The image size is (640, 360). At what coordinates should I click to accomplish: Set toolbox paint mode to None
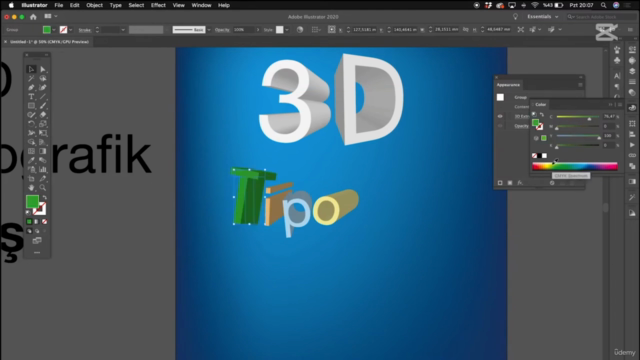44,222
